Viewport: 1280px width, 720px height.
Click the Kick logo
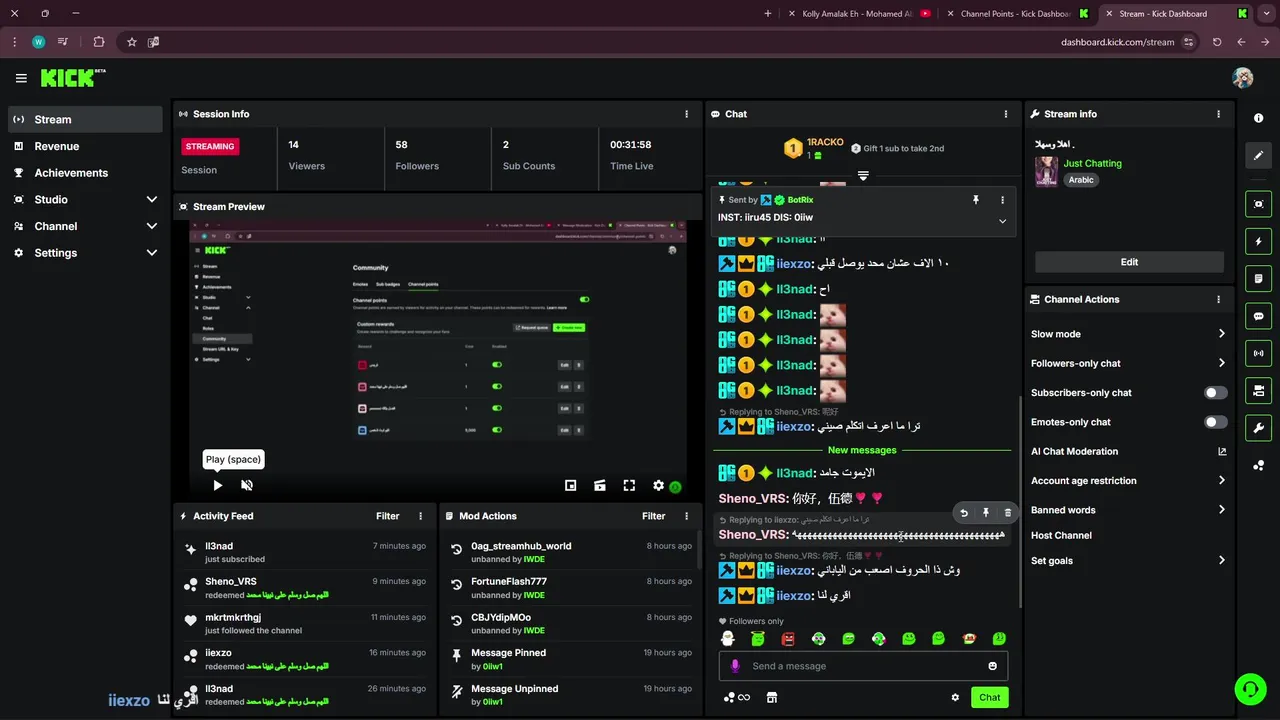pos(72,78)
